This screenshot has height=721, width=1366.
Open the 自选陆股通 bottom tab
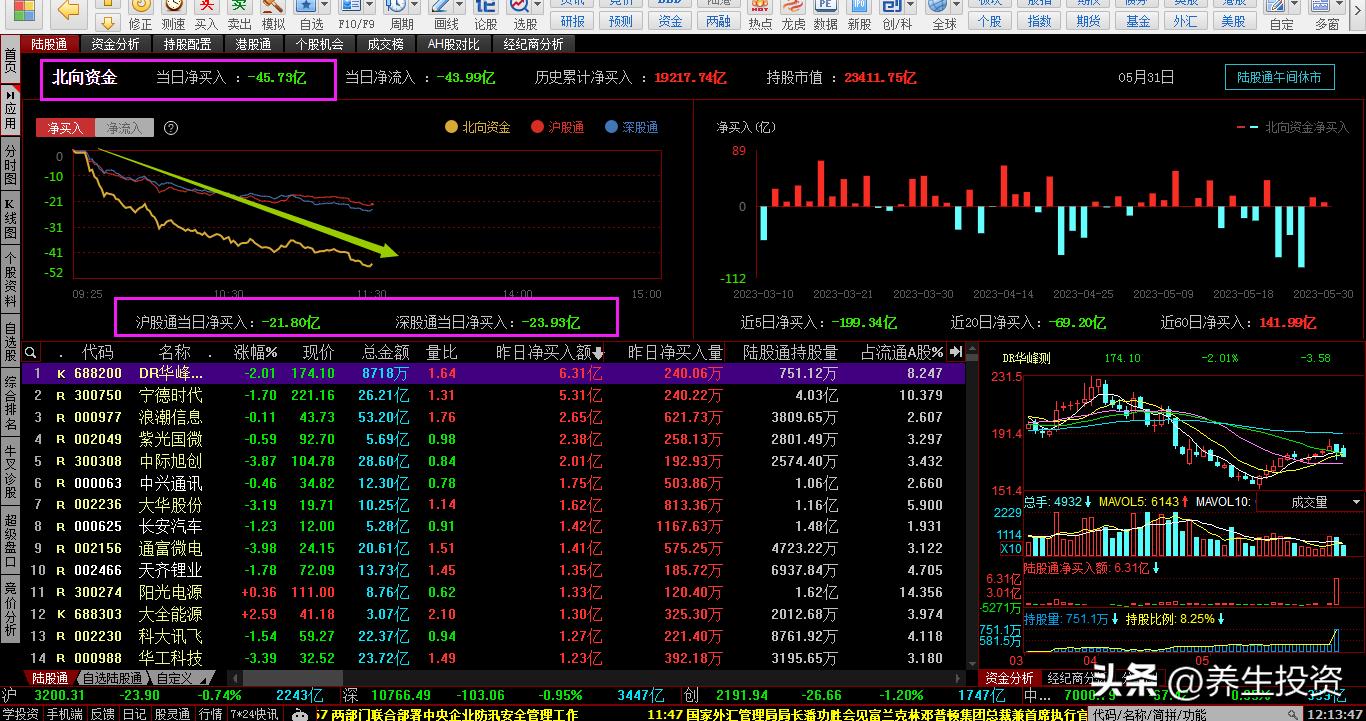(111, 678)
